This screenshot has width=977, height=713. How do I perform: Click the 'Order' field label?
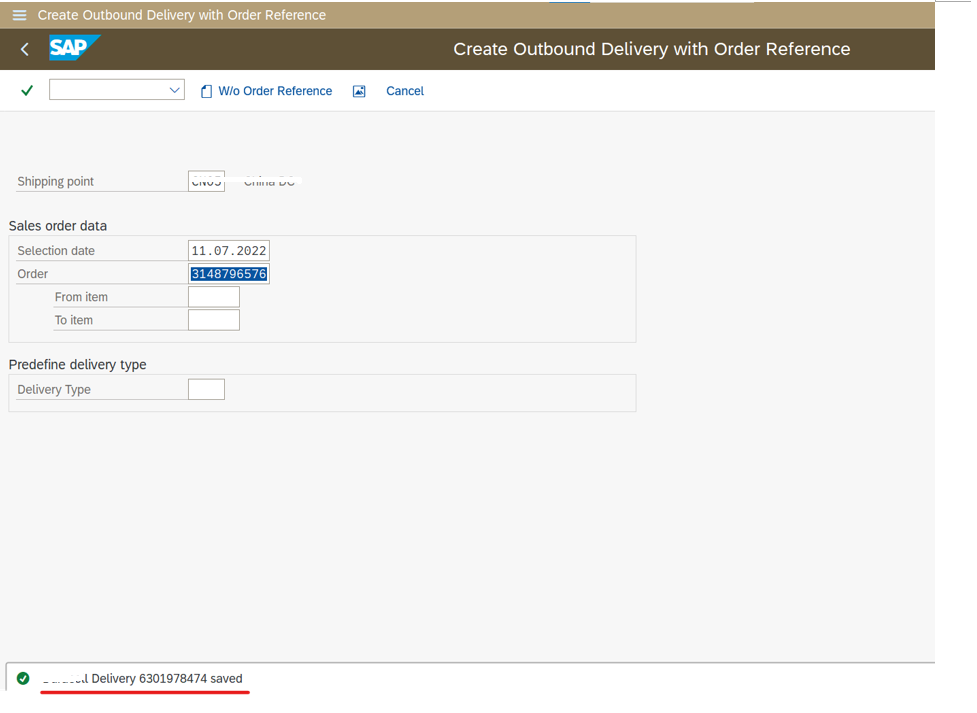(x=32, y=274)
